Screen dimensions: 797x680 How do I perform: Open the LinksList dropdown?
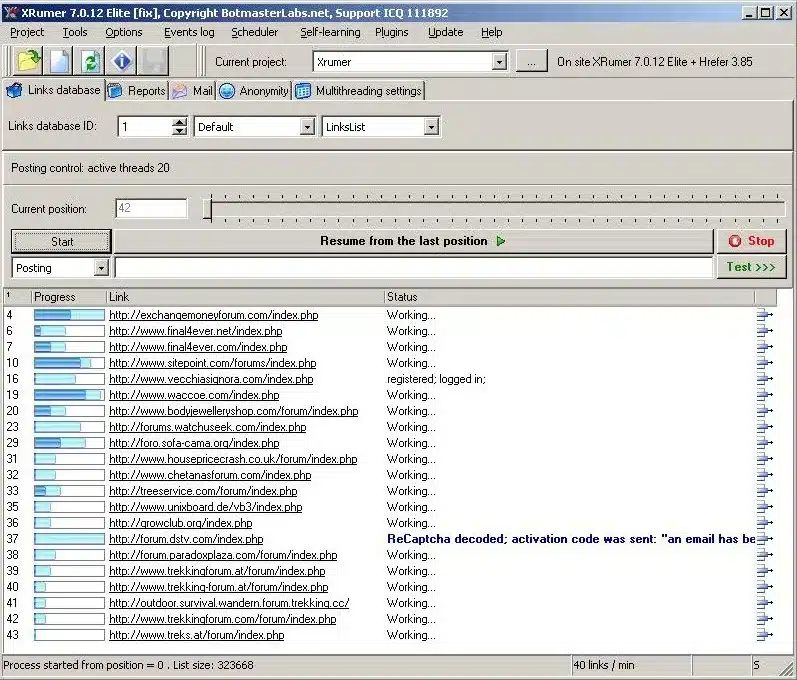click(x=431, y=127)
